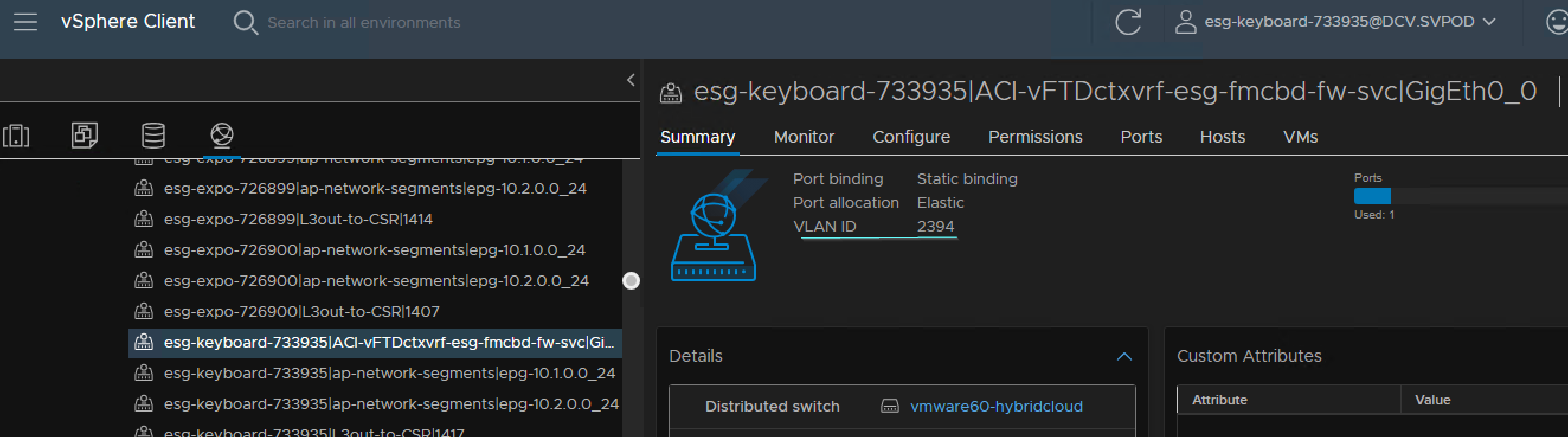Open the smiley feedback icon

(1557, 22)
